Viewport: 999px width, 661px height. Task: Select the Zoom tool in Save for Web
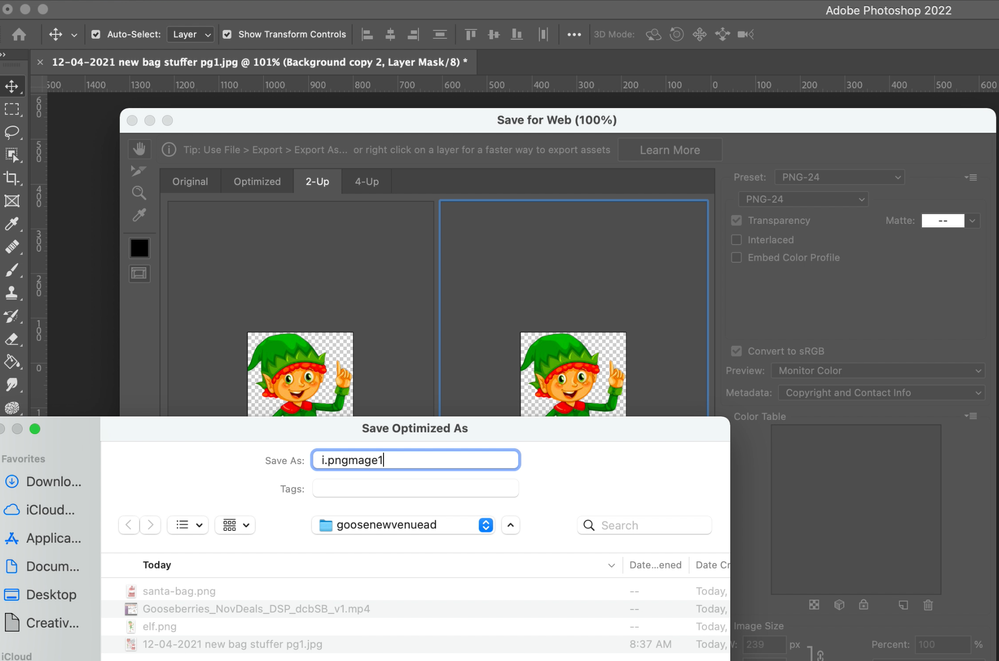[x=139, y=193]
